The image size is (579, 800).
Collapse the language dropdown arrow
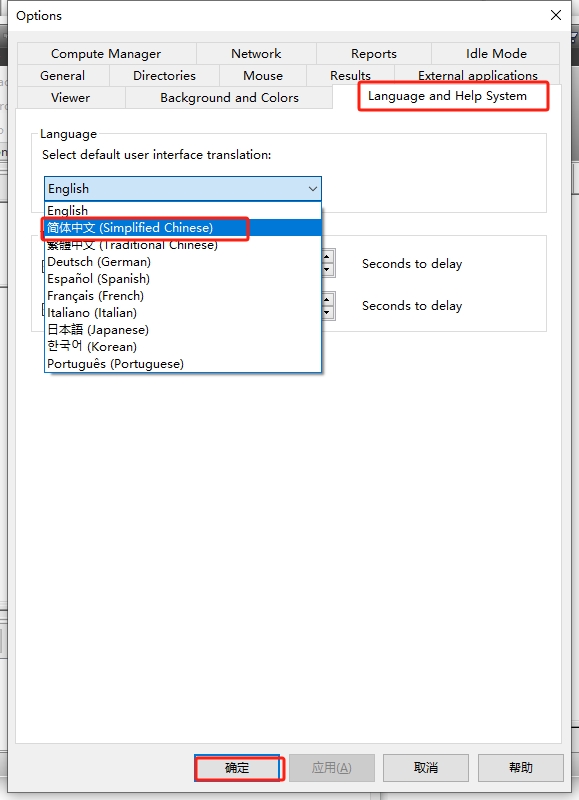313,189
